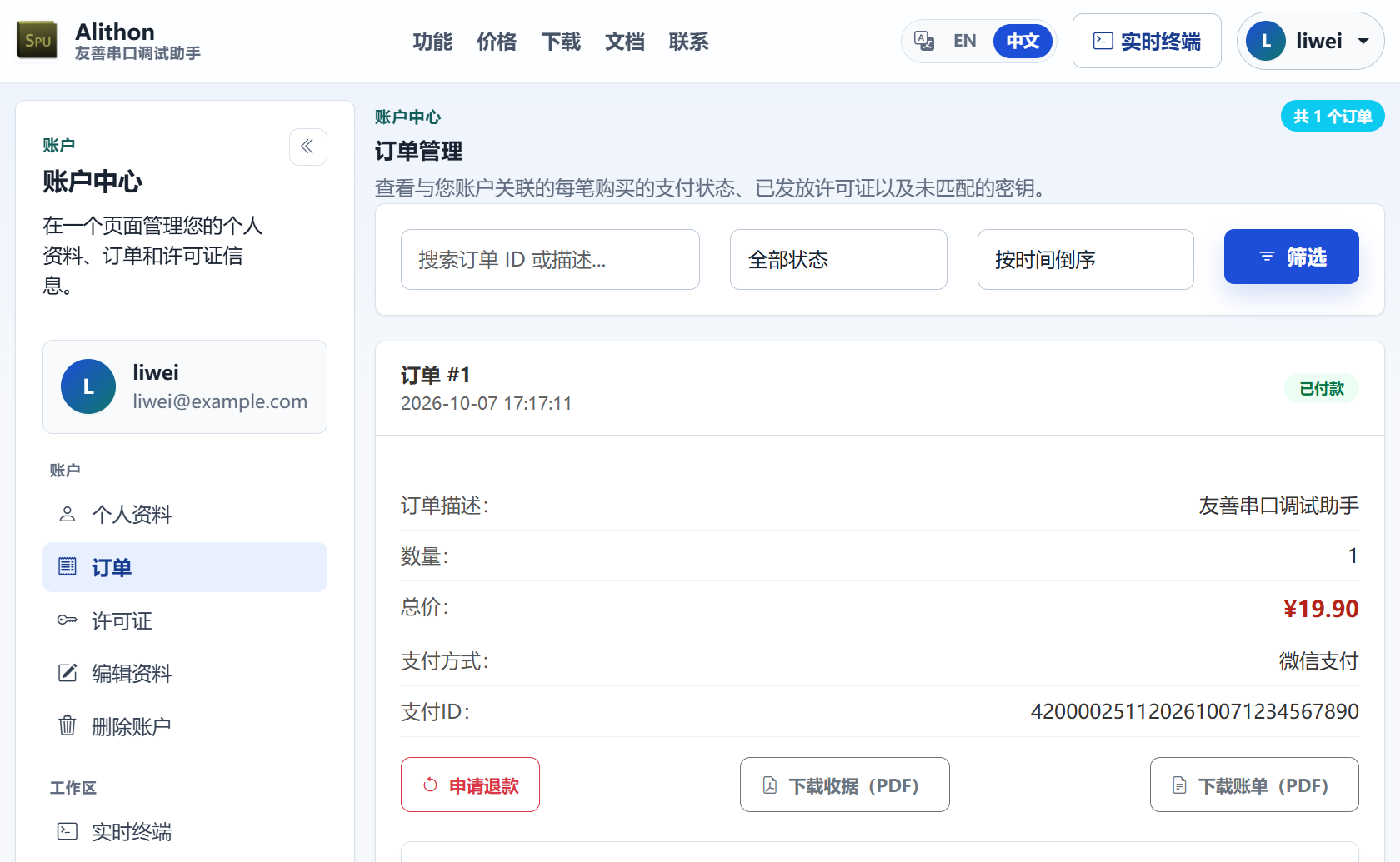Click the refund arrow icon on 申请退款

click(430, 785)
